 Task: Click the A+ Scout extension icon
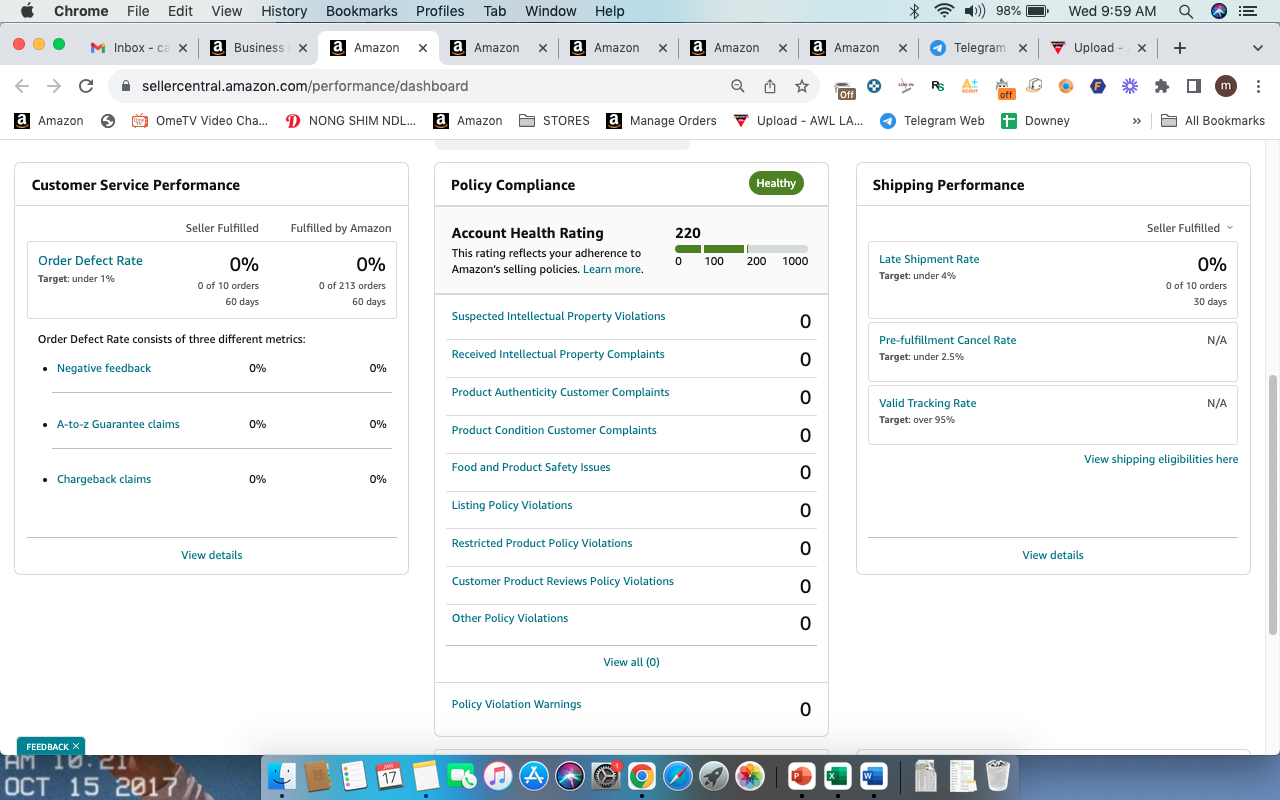[970, 86]
